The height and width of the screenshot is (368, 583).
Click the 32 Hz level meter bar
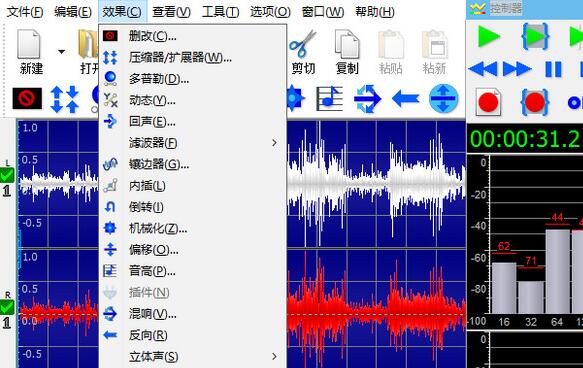pos(531,297)
